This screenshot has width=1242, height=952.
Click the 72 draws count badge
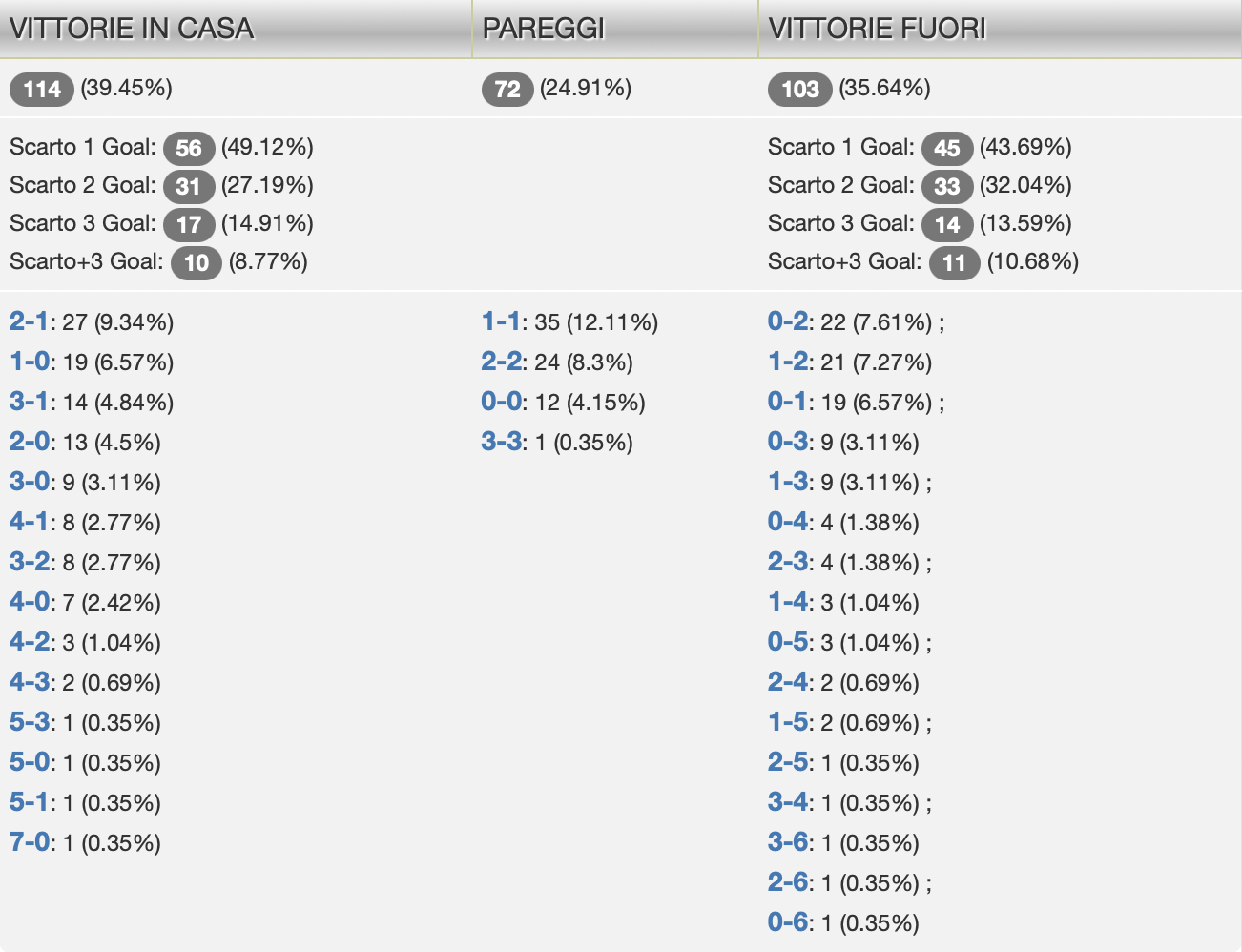point(507,90)
